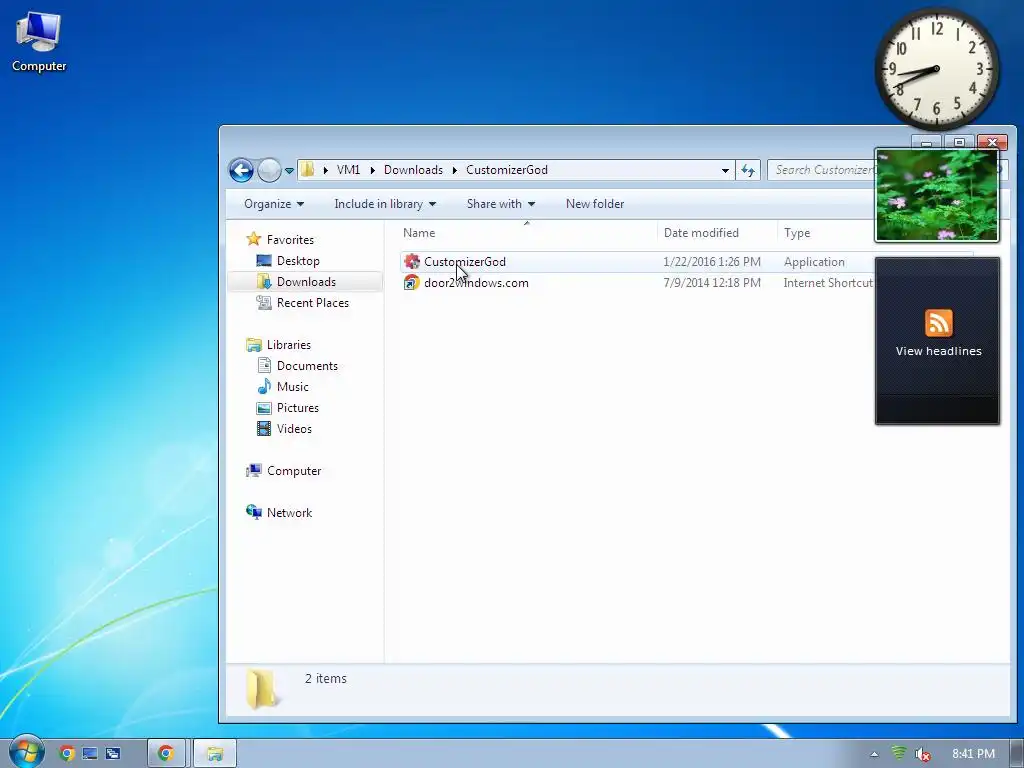
Task: Open Pictures library
Action: click(x=297, y=408)
